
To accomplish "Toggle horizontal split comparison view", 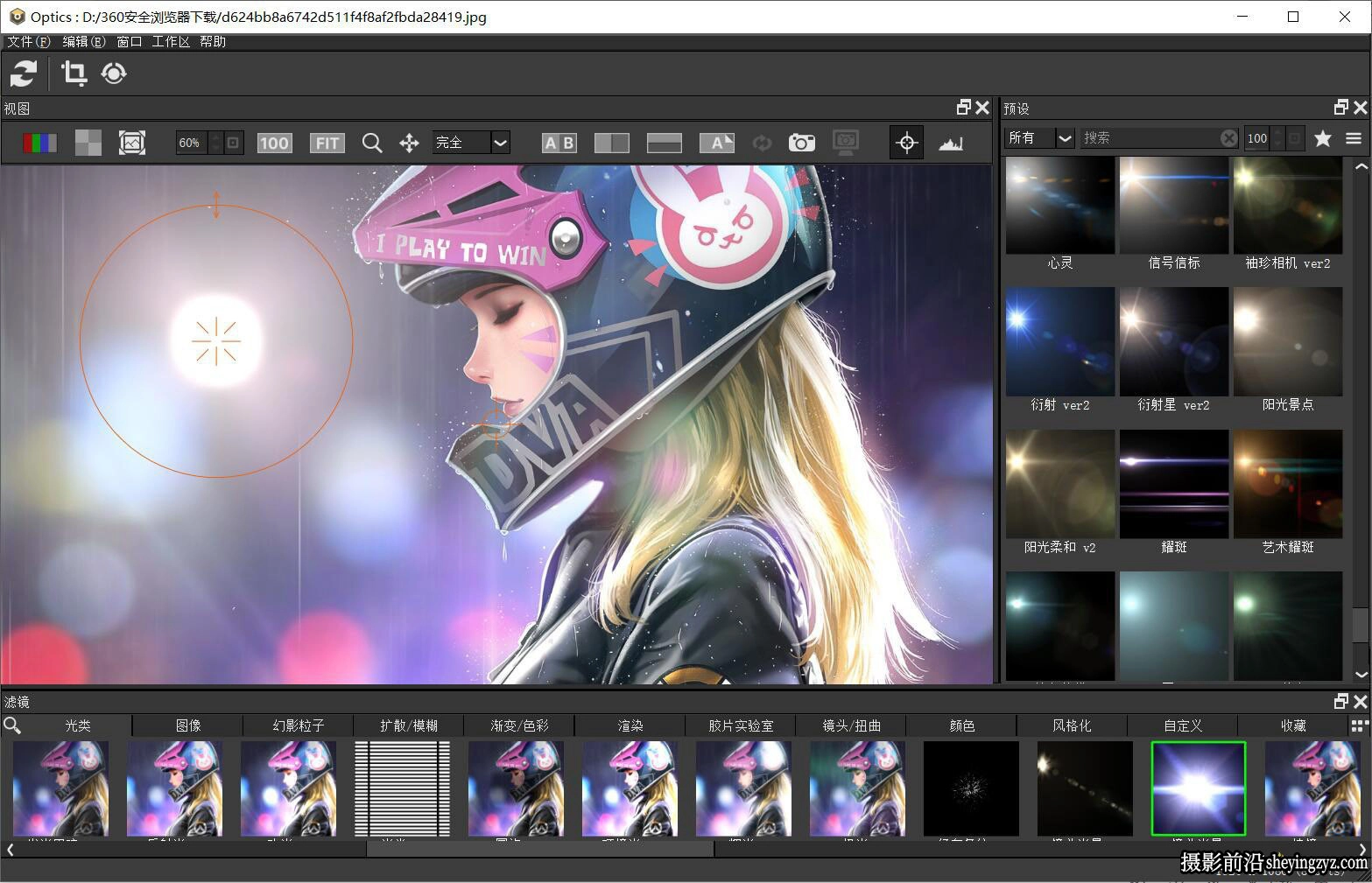I will [664, 143].
